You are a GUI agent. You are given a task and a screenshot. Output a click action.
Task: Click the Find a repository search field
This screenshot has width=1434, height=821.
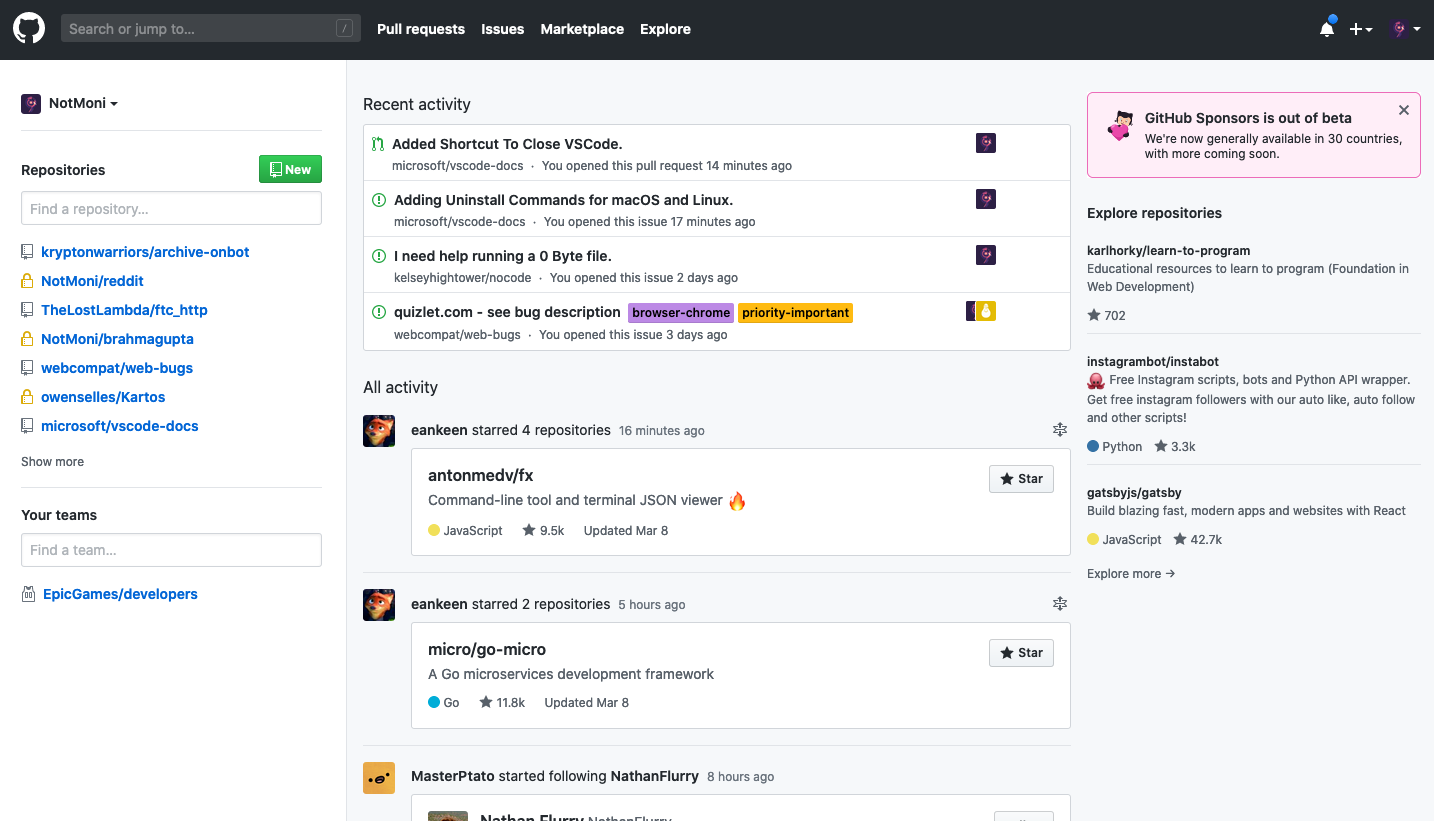[170, 207]
